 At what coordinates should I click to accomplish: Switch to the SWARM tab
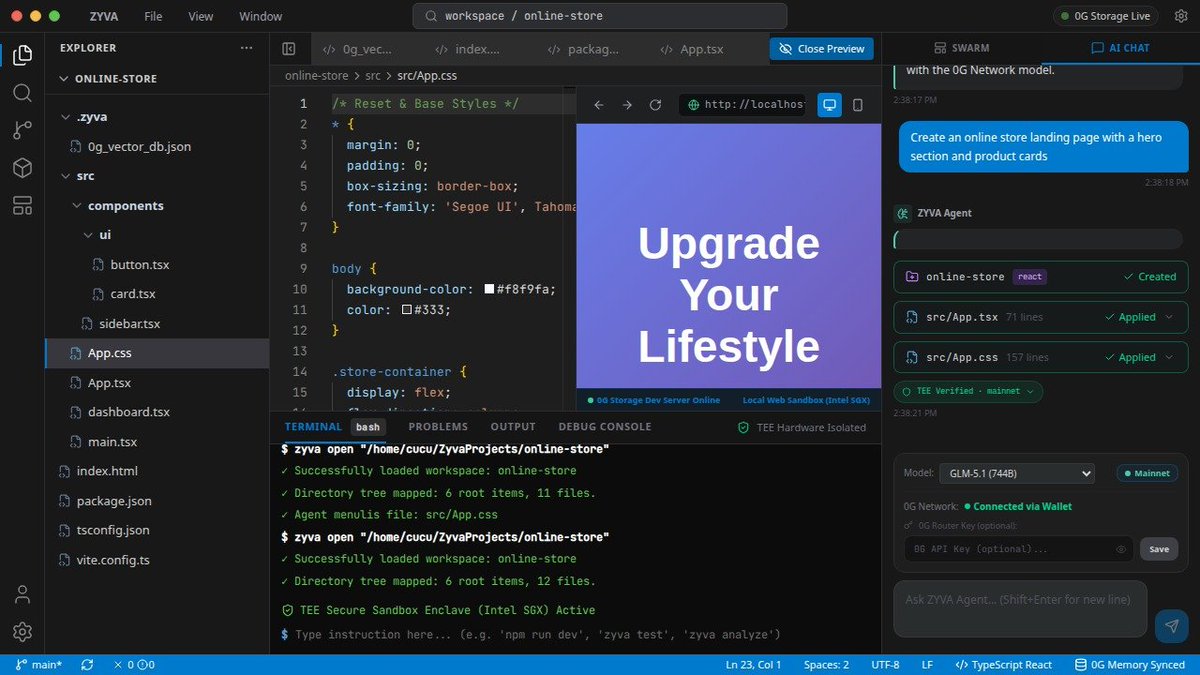pyautogui.click(x=961, y=48)
